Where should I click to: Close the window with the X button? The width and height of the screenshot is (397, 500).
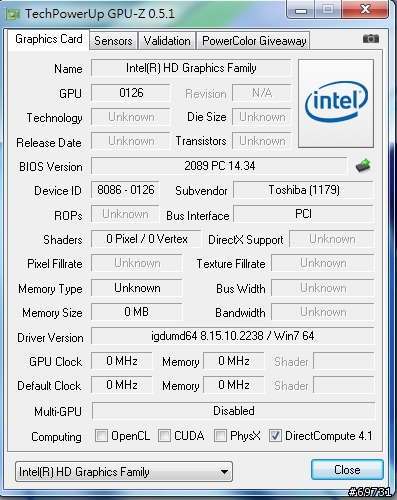coord(365,9)
